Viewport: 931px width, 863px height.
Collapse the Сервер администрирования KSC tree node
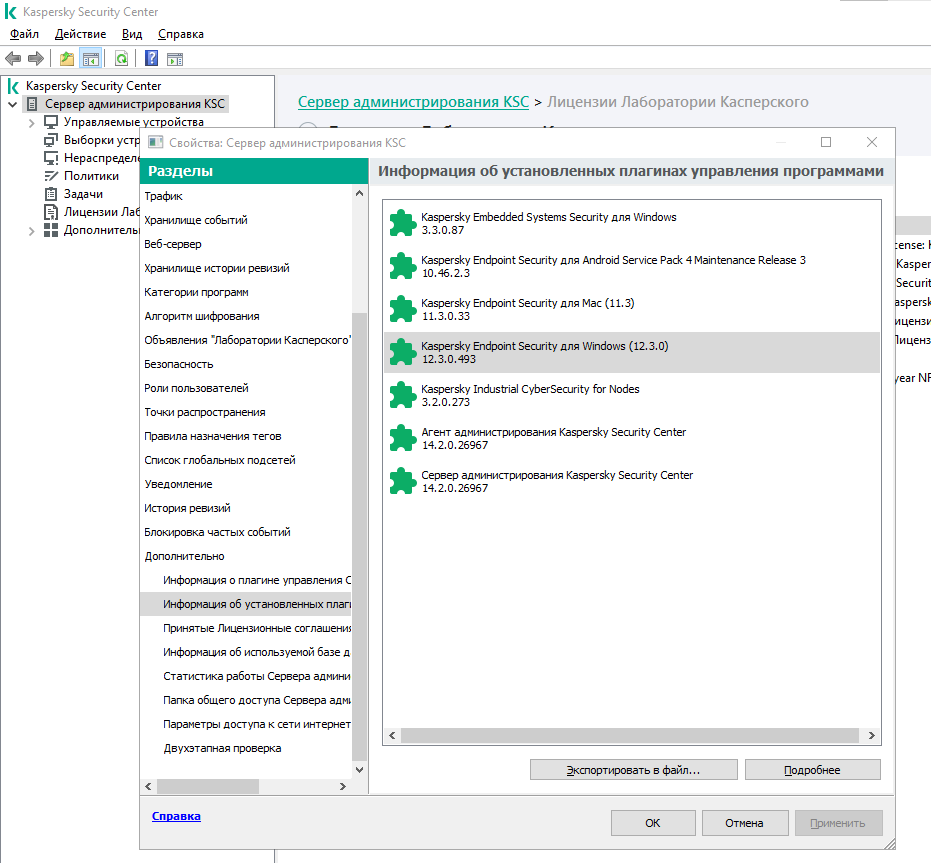pos(12,105)
